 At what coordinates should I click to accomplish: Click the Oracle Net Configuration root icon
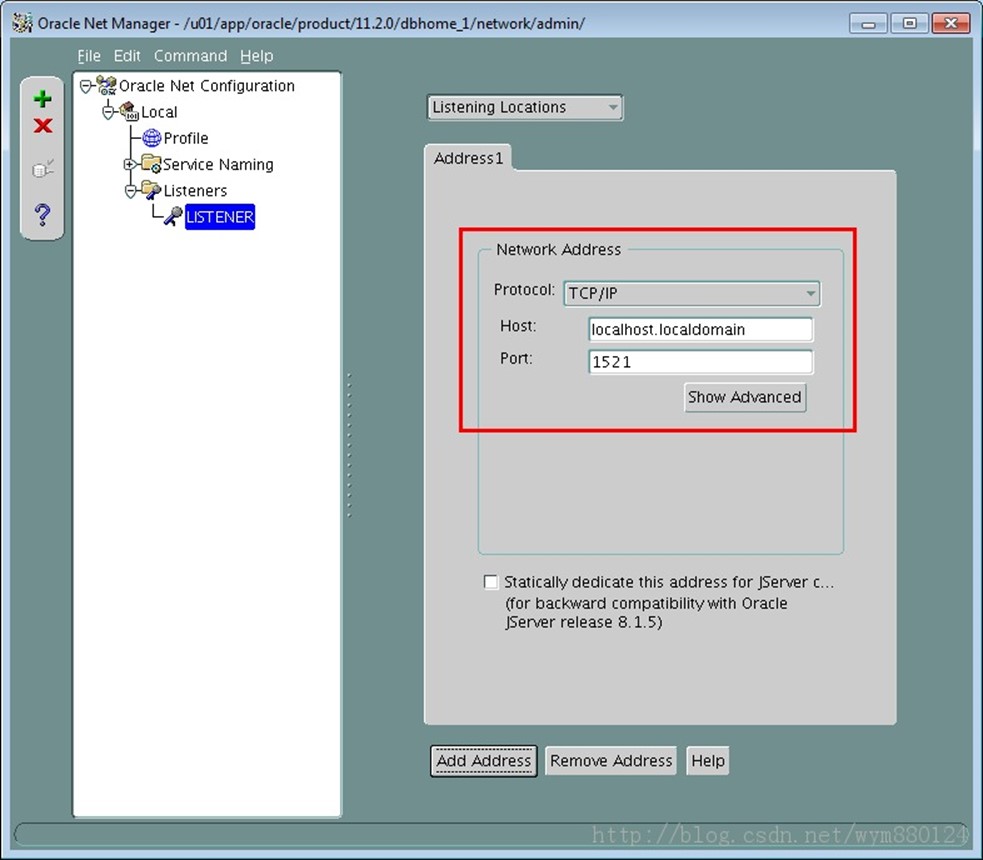pyautogui.click(x=107, y=85)
